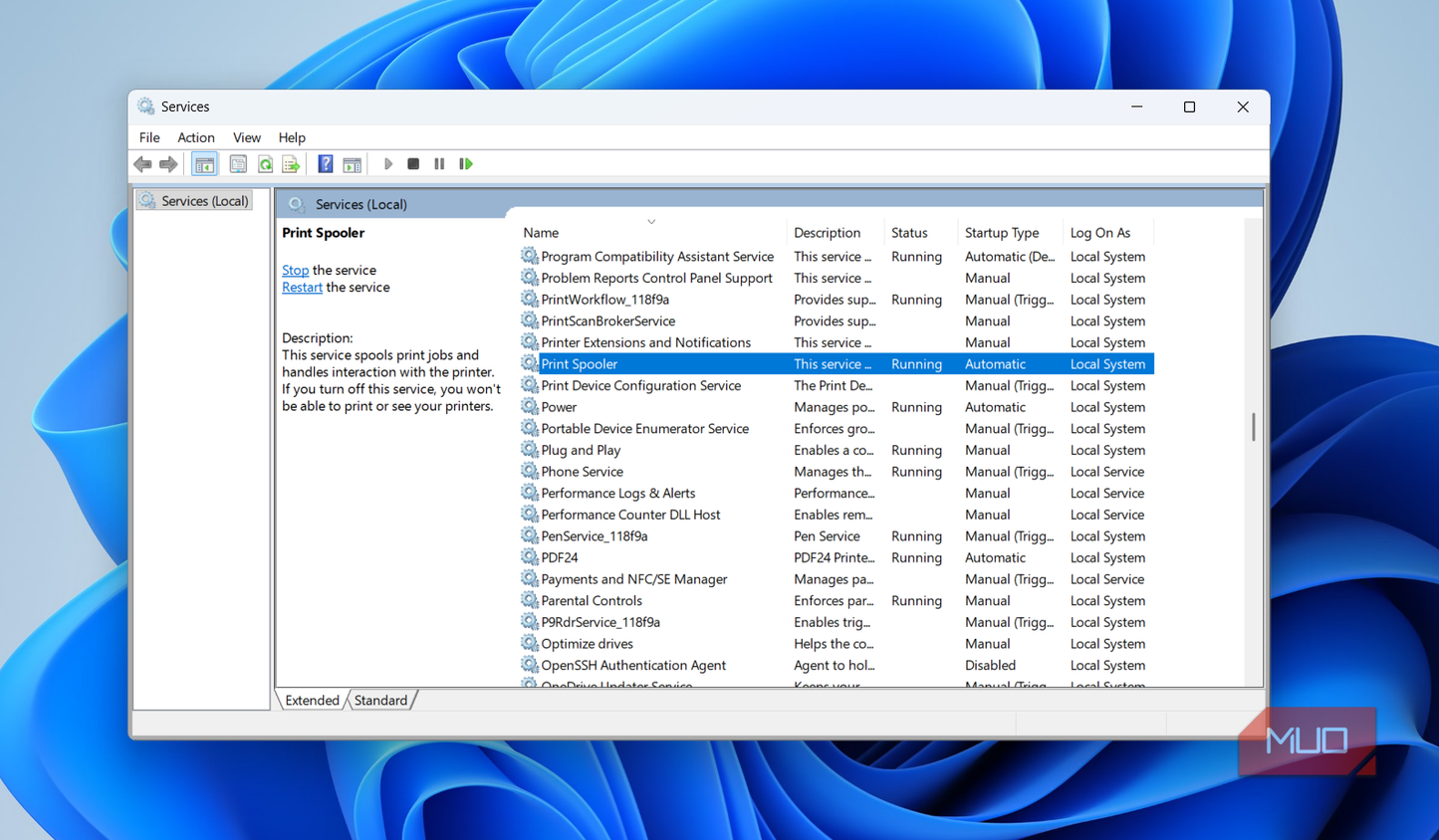Click the Running status of PDF24
Image resolution: width=1439 pixels, height=840 pixels.
[x=916, y=557]
